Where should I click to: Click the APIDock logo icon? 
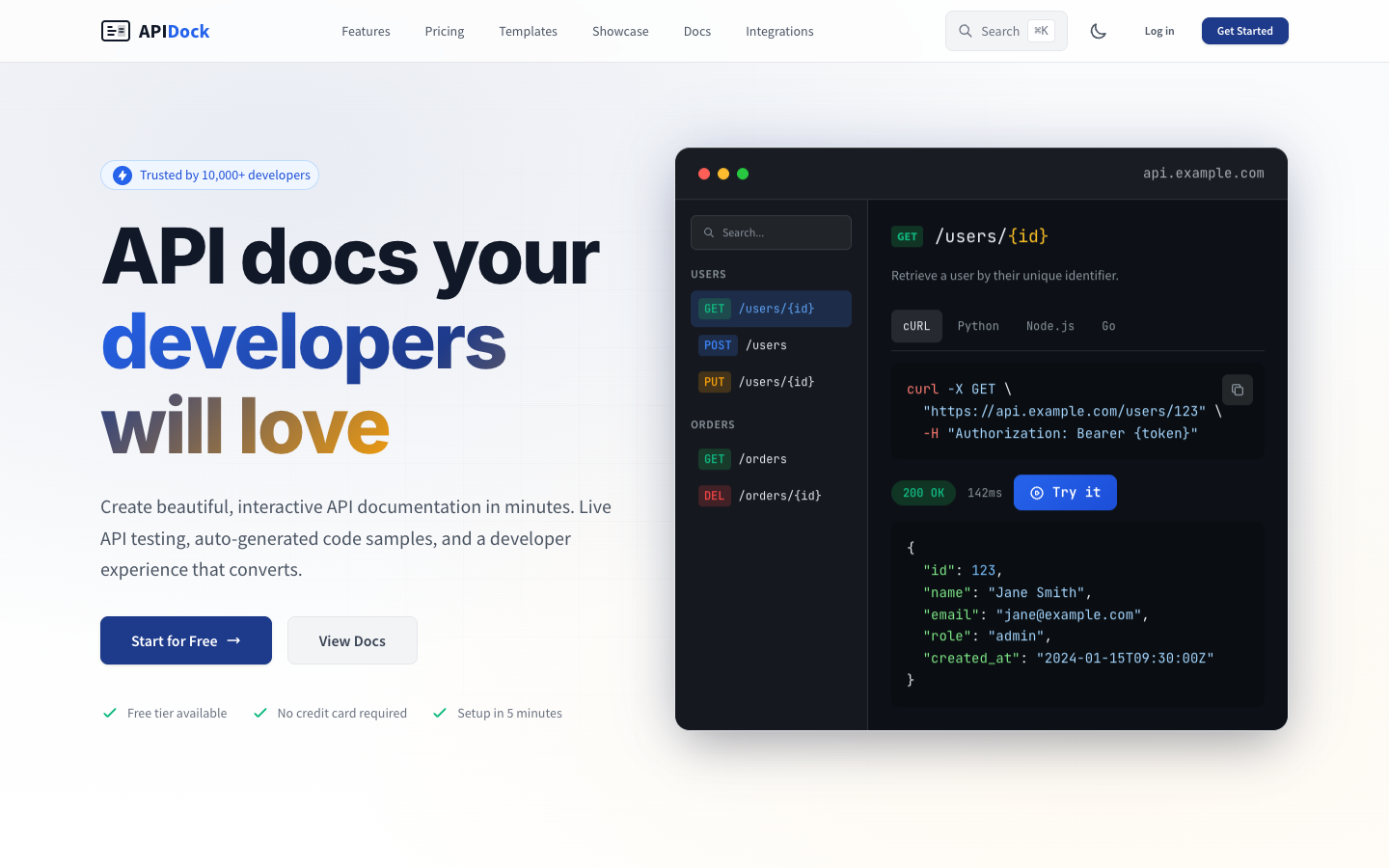click(x=116, y=31)
